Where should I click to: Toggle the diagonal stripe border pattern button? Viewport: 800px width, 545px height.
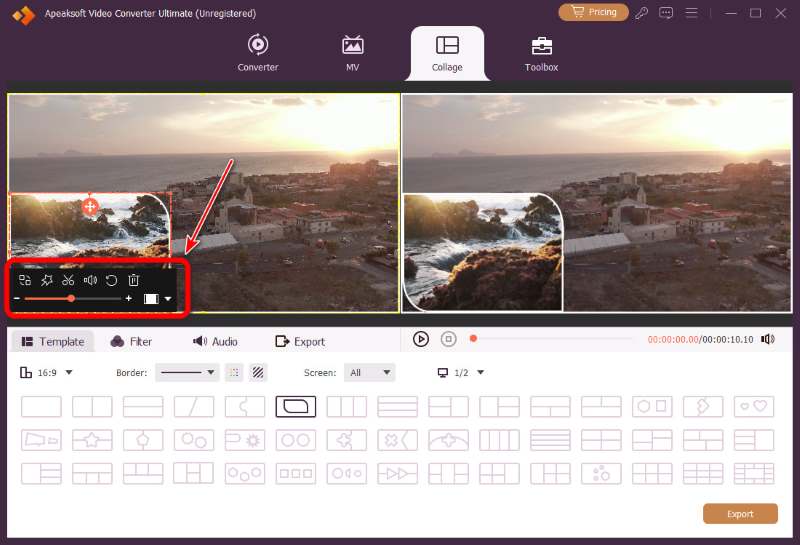point(258,373)
